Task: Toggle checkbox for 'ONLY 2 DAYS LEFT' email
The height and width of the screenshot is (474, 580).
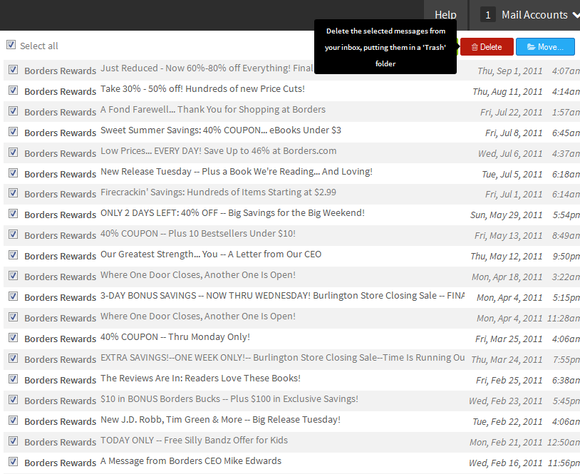Action: [13, 214]
